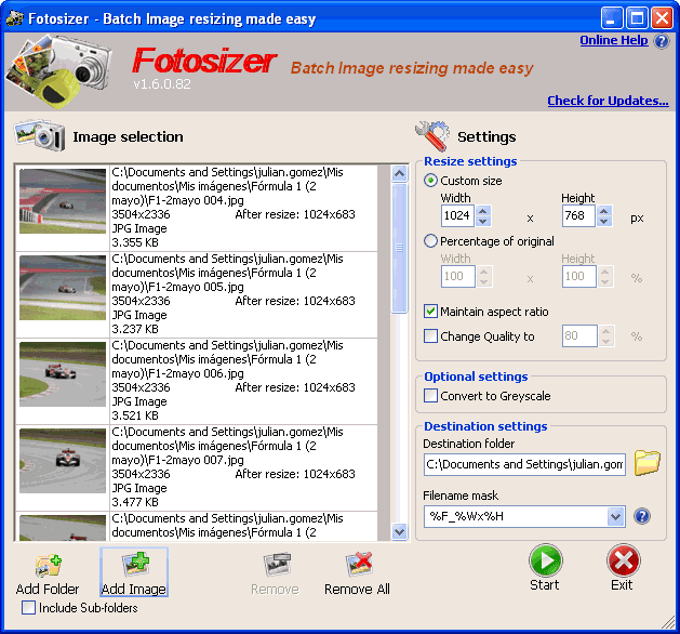Open filename mask help question icon
This screenshot has width=680, height=634.
[642, 516]
